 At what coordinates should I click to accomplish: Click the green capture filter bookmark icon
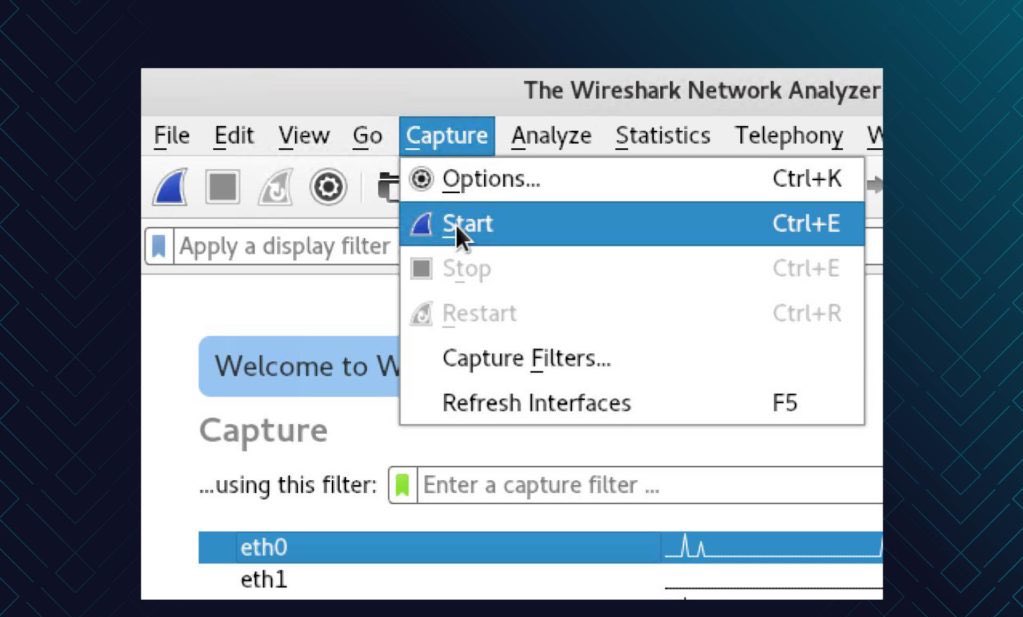(403, 485)
